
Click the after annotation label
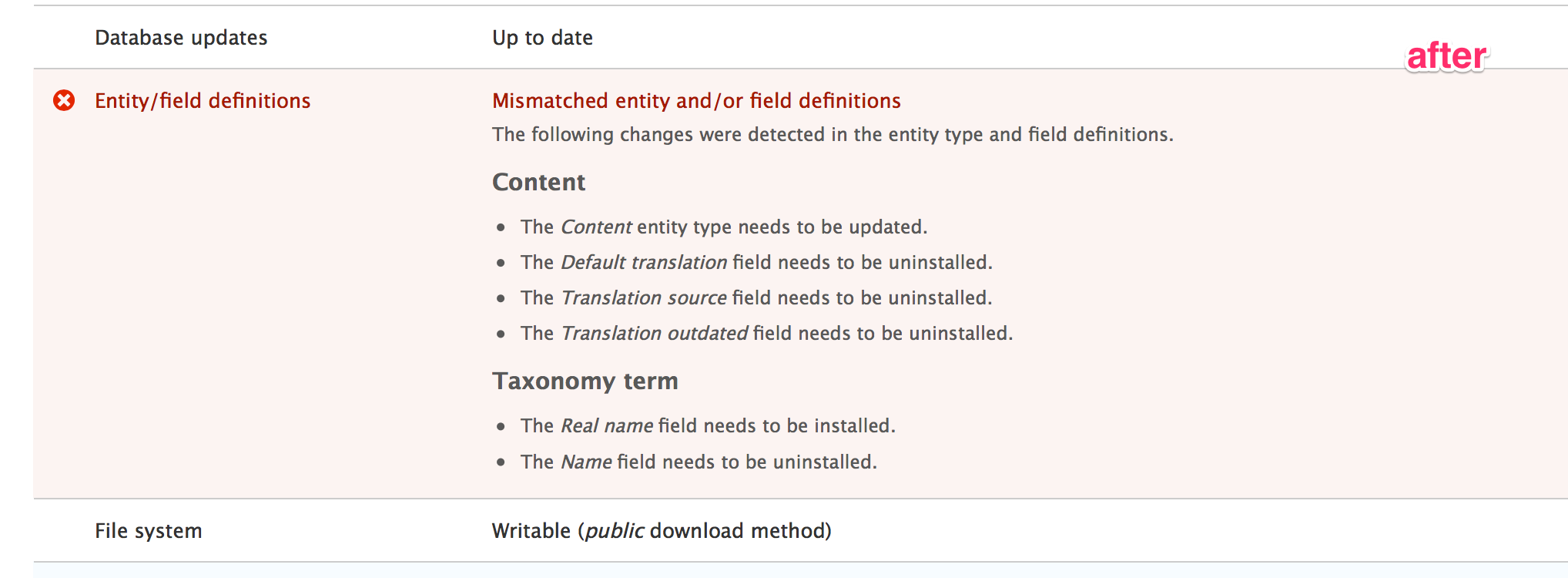tap(1446, 55)
